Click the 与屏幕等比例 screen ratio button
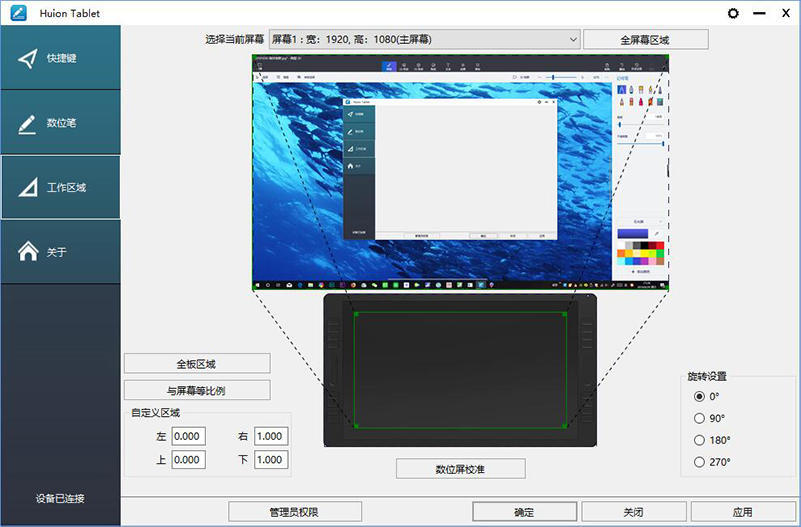 197,390
